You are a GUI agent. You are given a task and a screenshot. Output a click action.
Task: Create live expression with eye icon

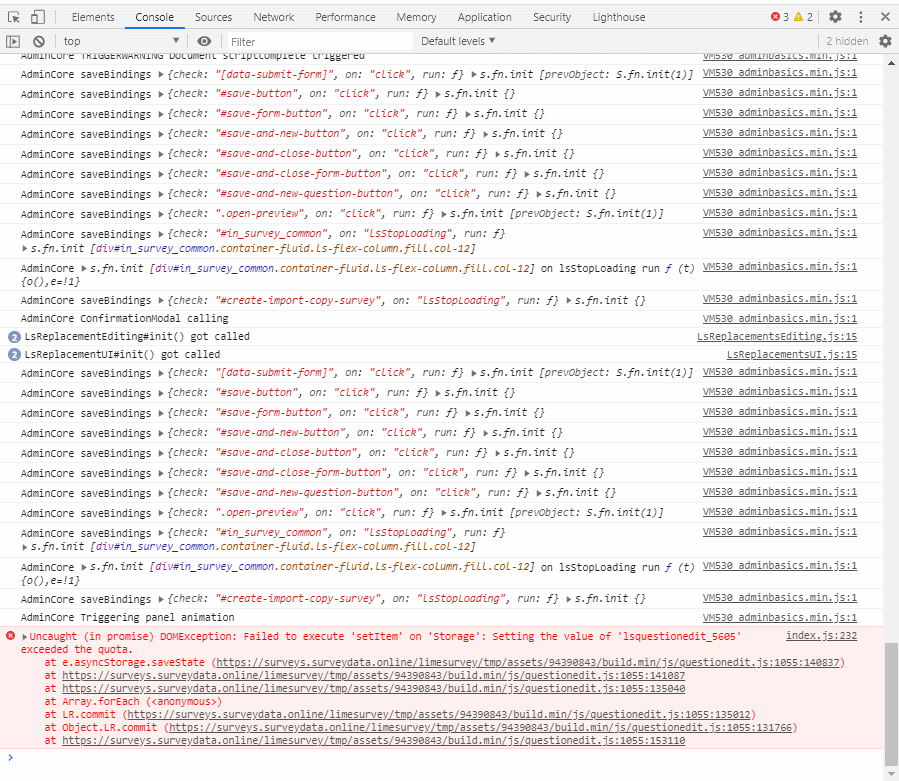[204, 41]
